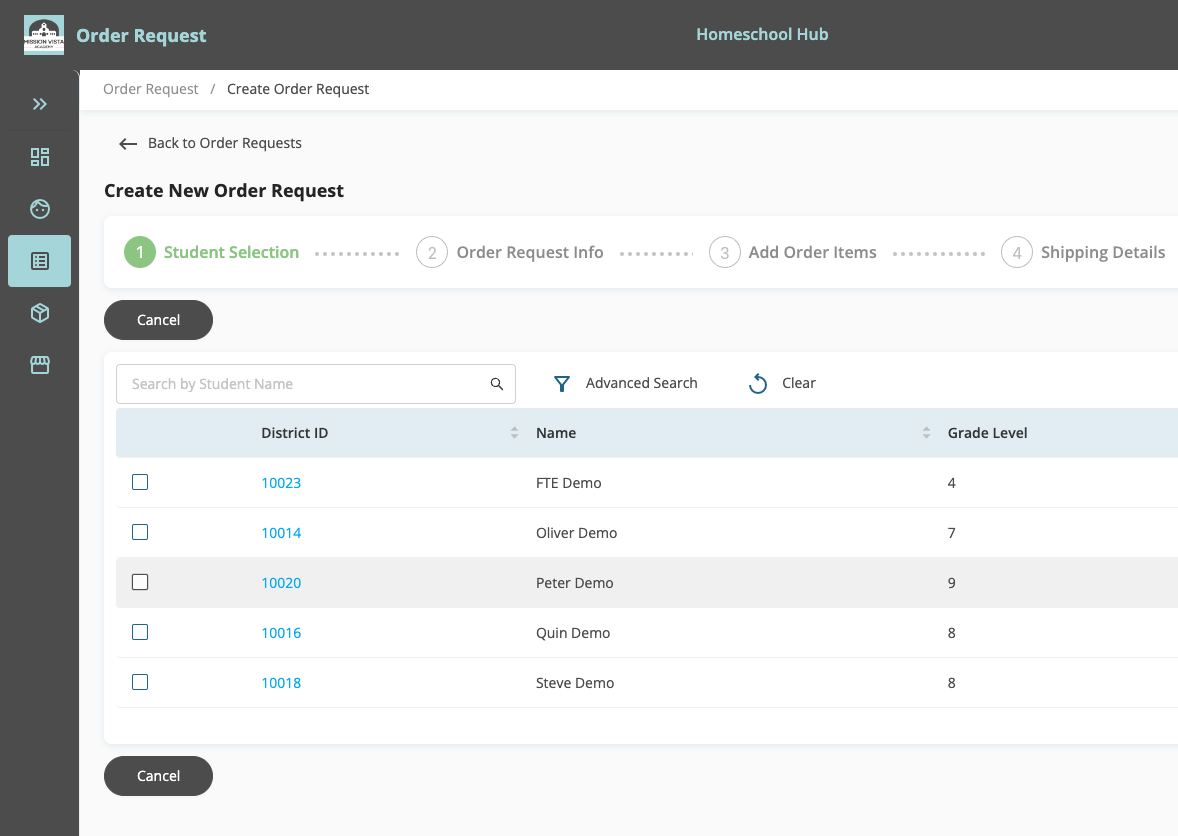
Task: Click the back arrow icon
Action: pos(128,143)
